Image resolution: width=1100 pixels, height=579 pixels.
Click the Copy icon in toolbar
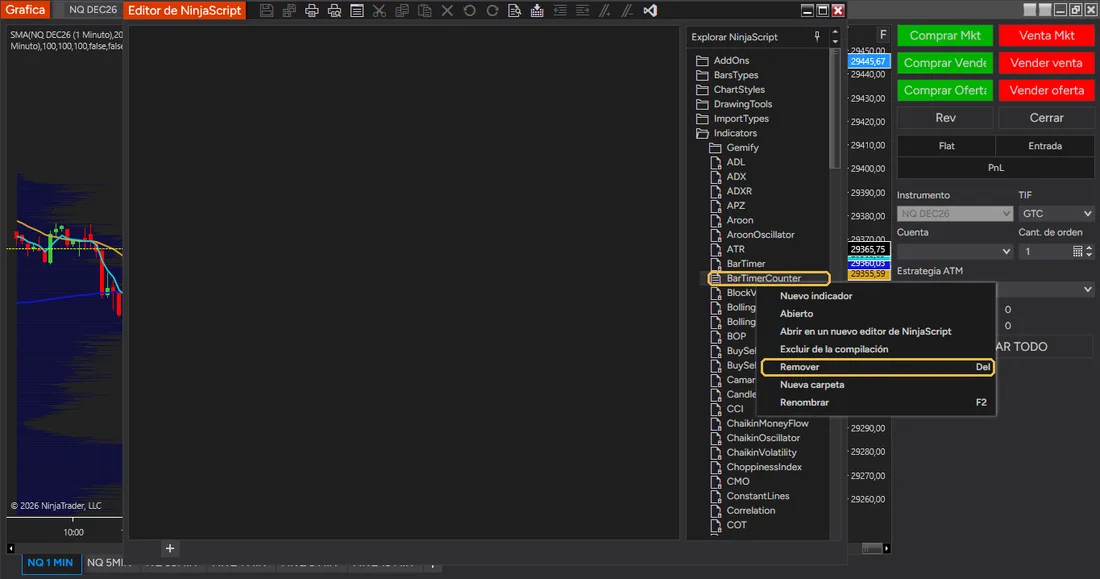tap(402, 11)
